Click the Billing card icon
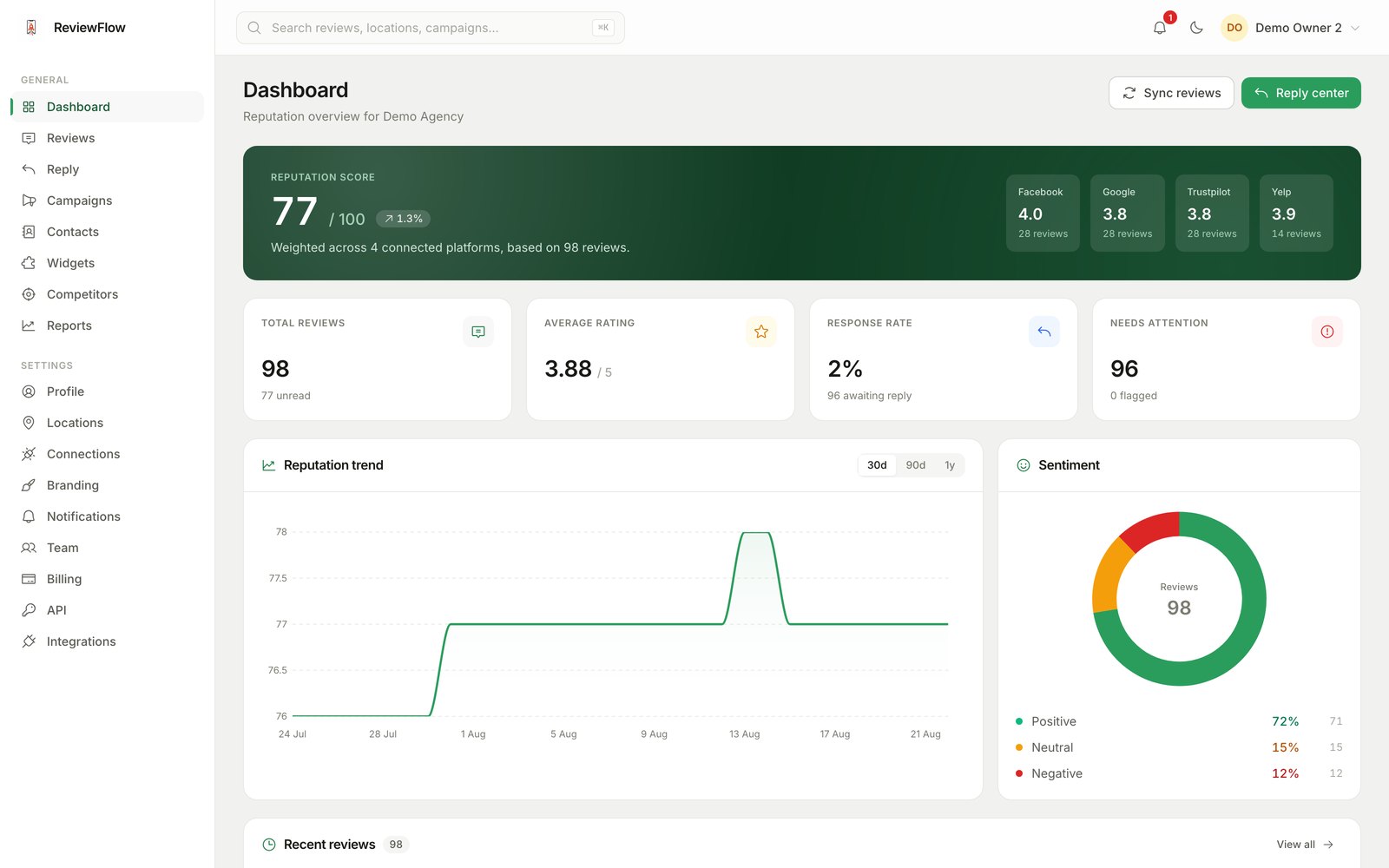The image size is (1389, 868). [x=29, y=579]
